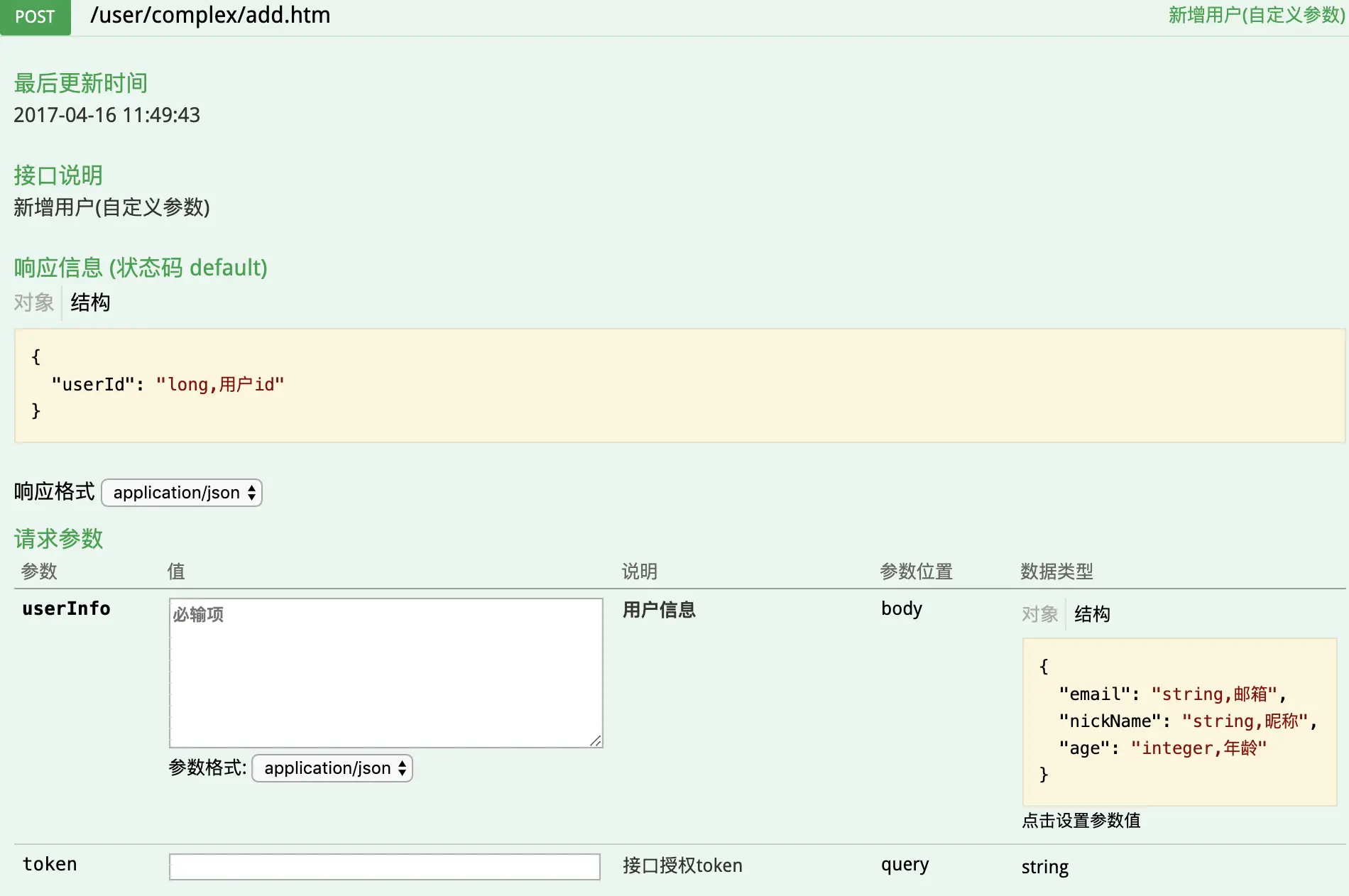The height and width of the screenshot is (896, 1349).
Task: Click the 说明 column header
Action: (640, 572)
